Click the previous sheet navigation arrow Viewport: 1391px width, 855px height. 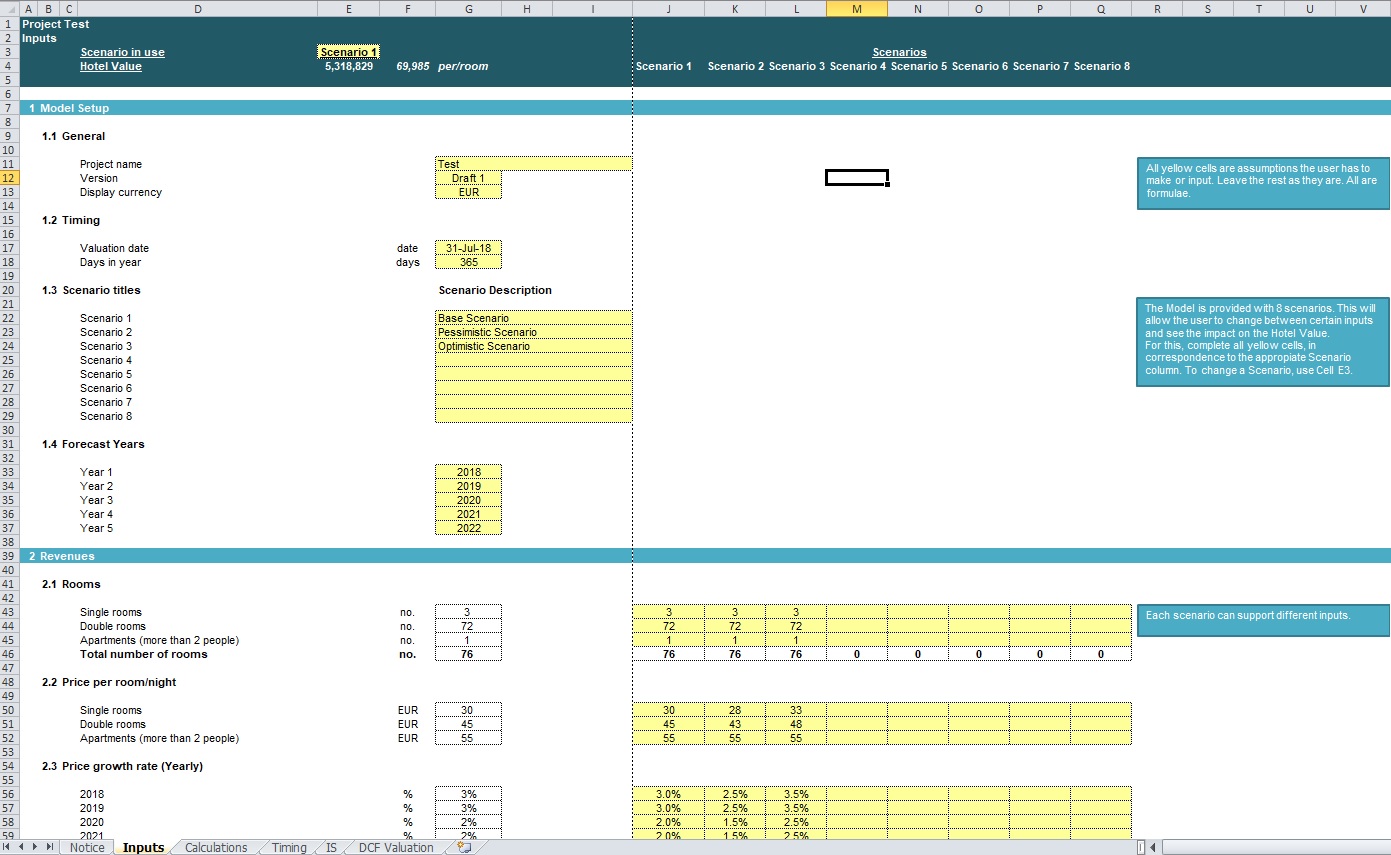(20, 847)
